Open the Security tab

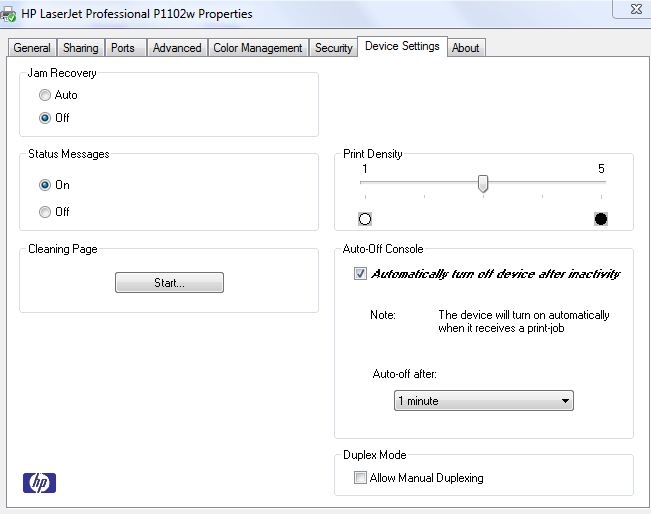333,48
